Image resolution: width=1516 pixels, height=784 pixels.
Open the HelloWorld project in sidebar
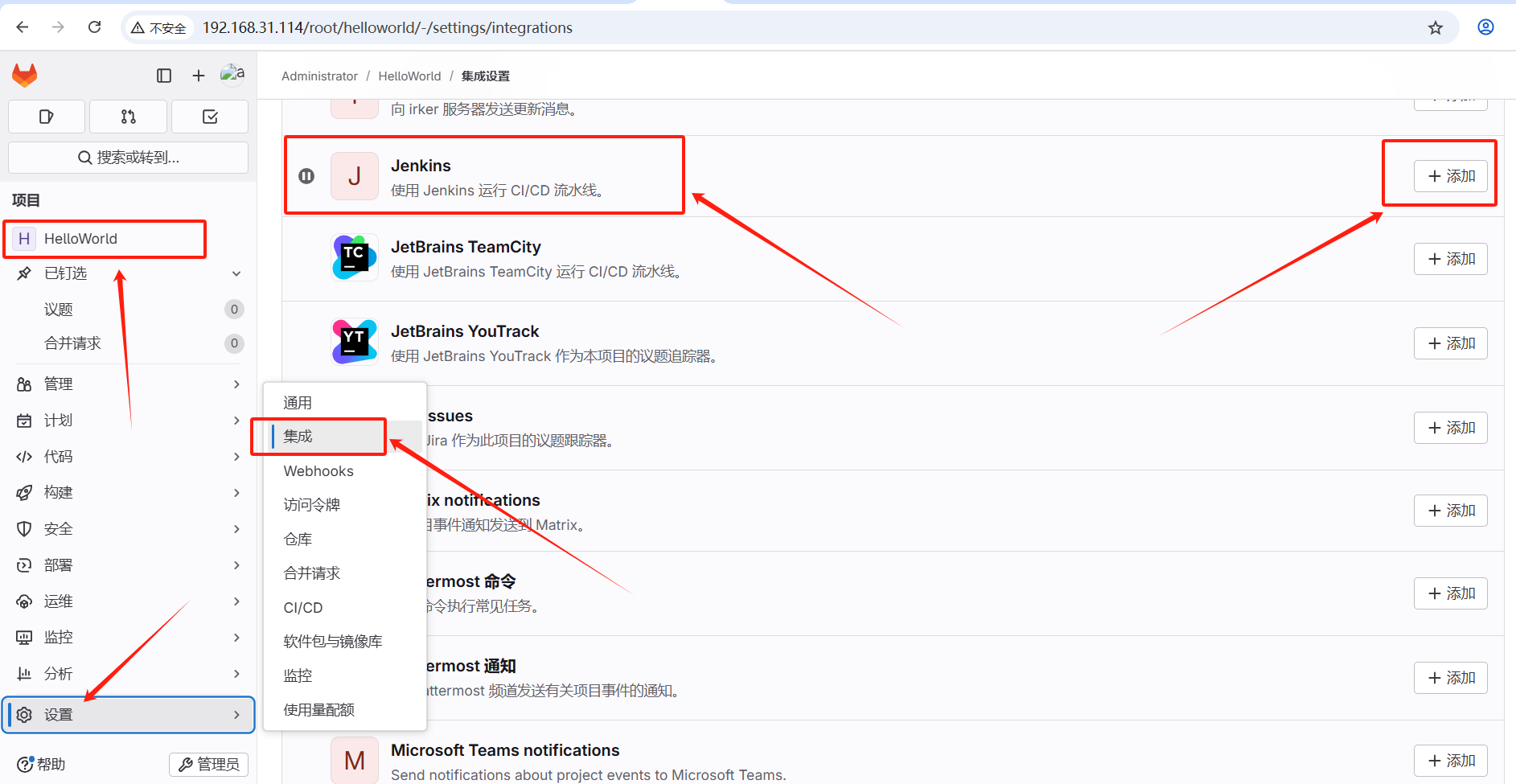pos(105,239)
